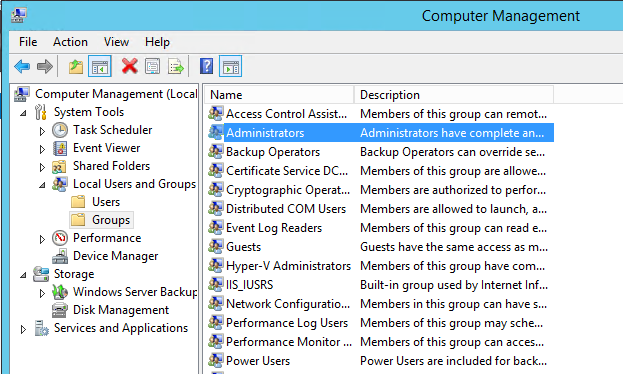Click the Export List toolbar icon
This screenshot has height=374, width=623.
click(176, 66)
